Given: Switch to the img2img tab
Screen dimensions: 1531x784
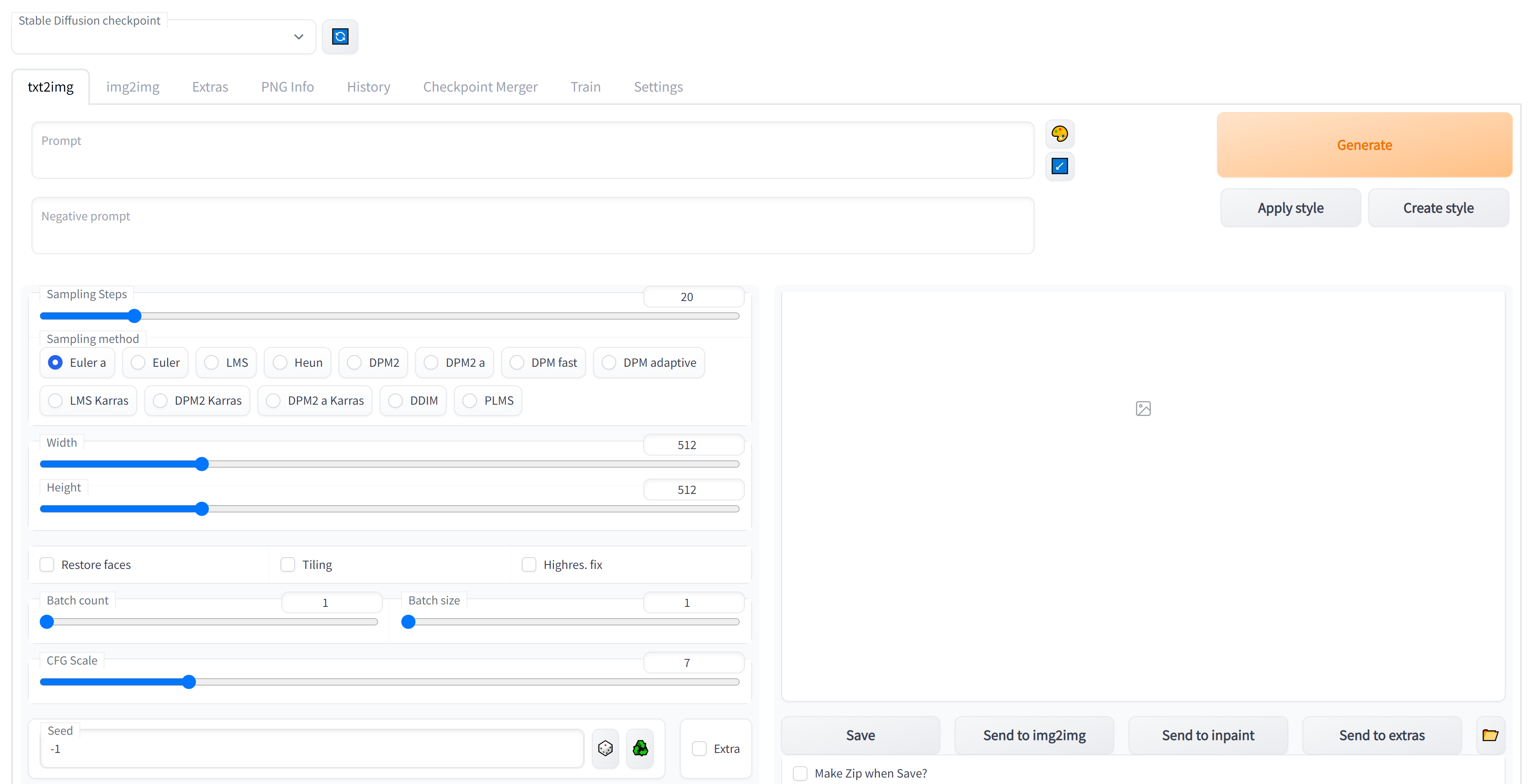Looking at the screenshot, I should pos(132,88).
